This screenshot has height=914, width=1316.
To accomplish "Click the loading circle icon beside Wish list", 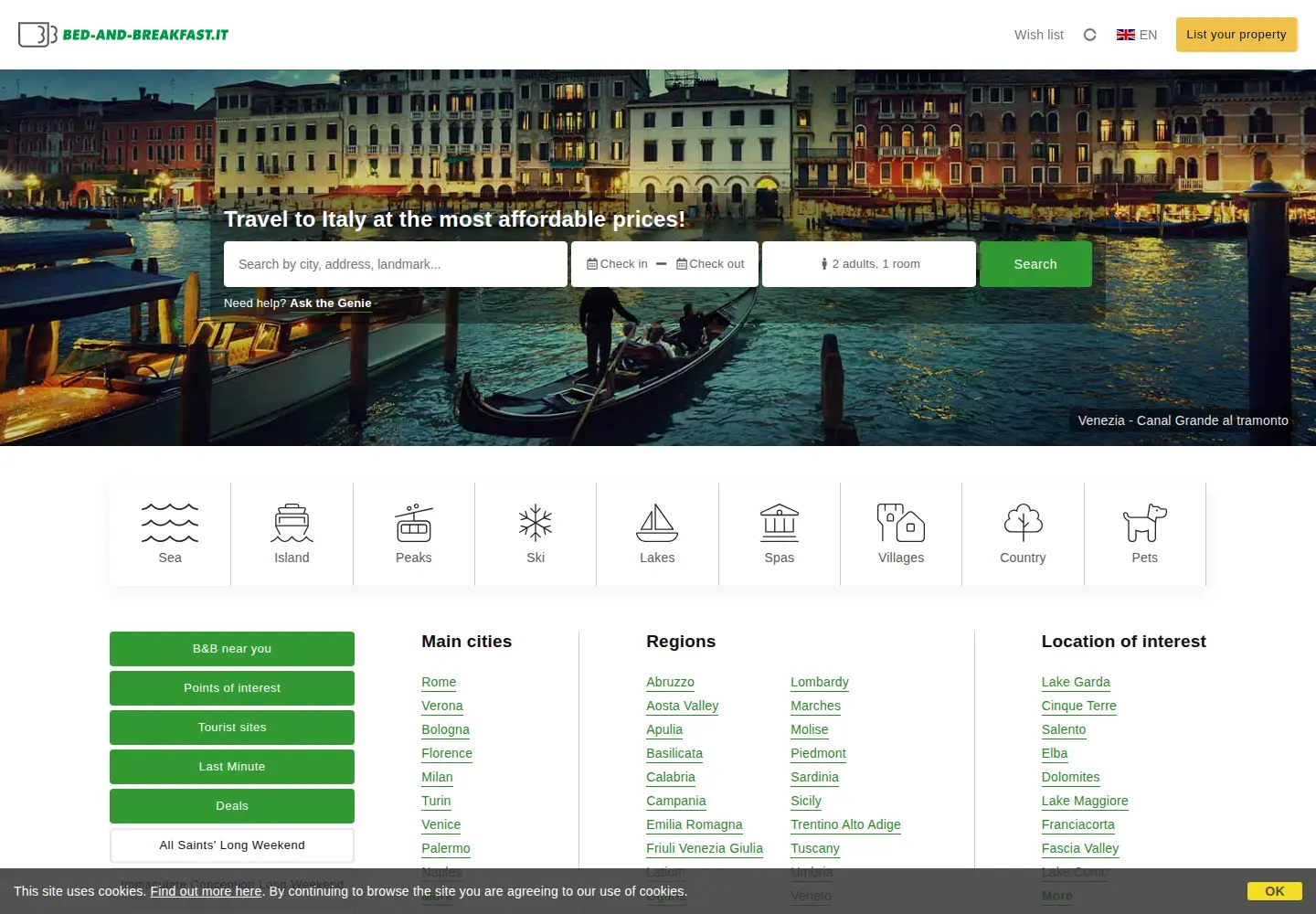I will pyautogui.click(x=1089, y=35).
